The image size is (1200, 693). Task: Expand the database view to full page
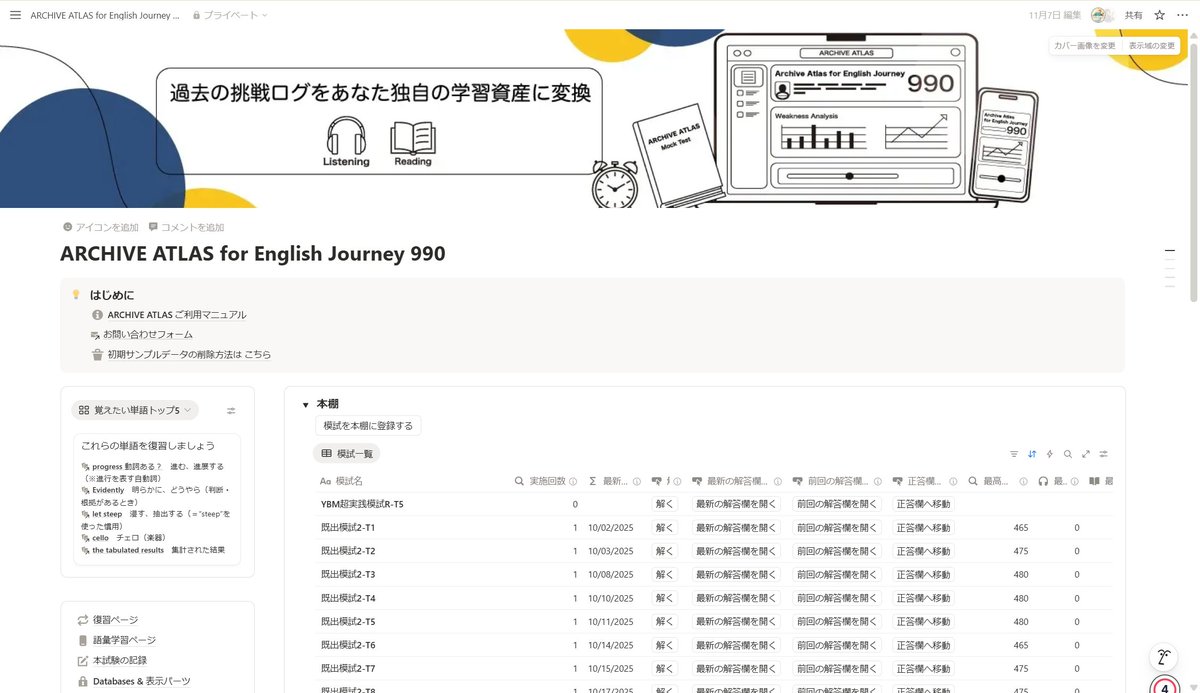pyautogui.click(x=1085, y=454)
